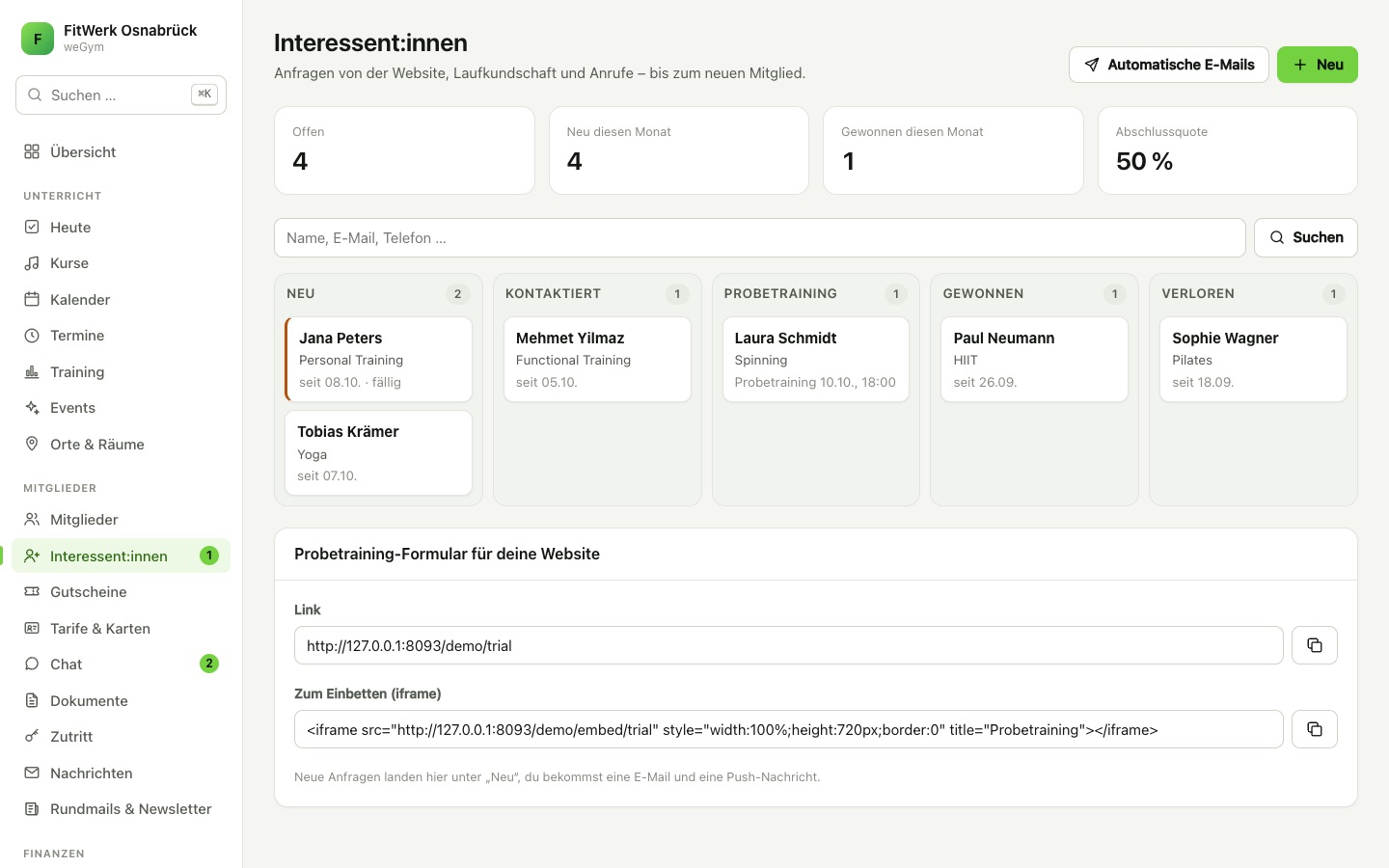Open Laura Schmidt lead card
Image resolution: width=1389 pixels, height=868 pixels.
pyautogui.click(x=816, y=359)
